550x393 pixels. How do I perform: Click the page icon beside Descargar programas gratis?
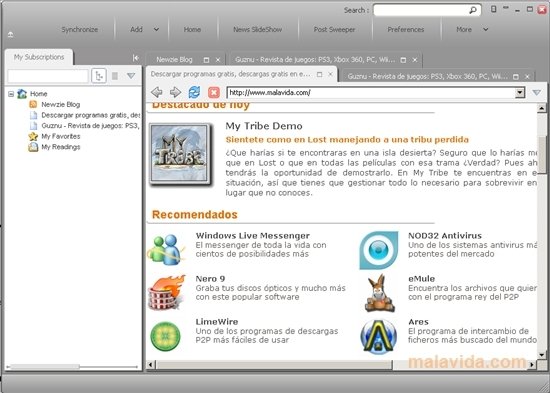(x=33, y=115)
